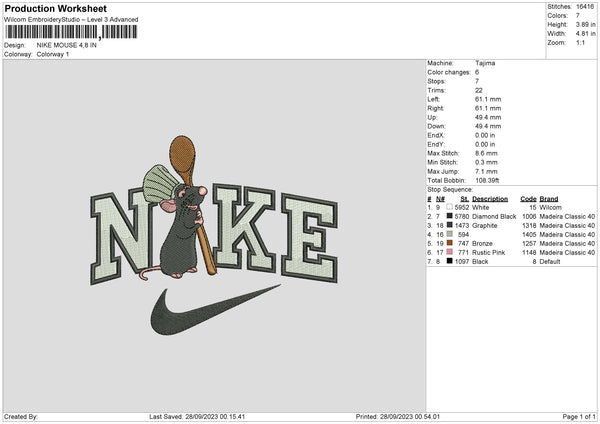600x424 pixels.
Task: Click the Page 1 of 1 indicator
Action: point(579,417)
